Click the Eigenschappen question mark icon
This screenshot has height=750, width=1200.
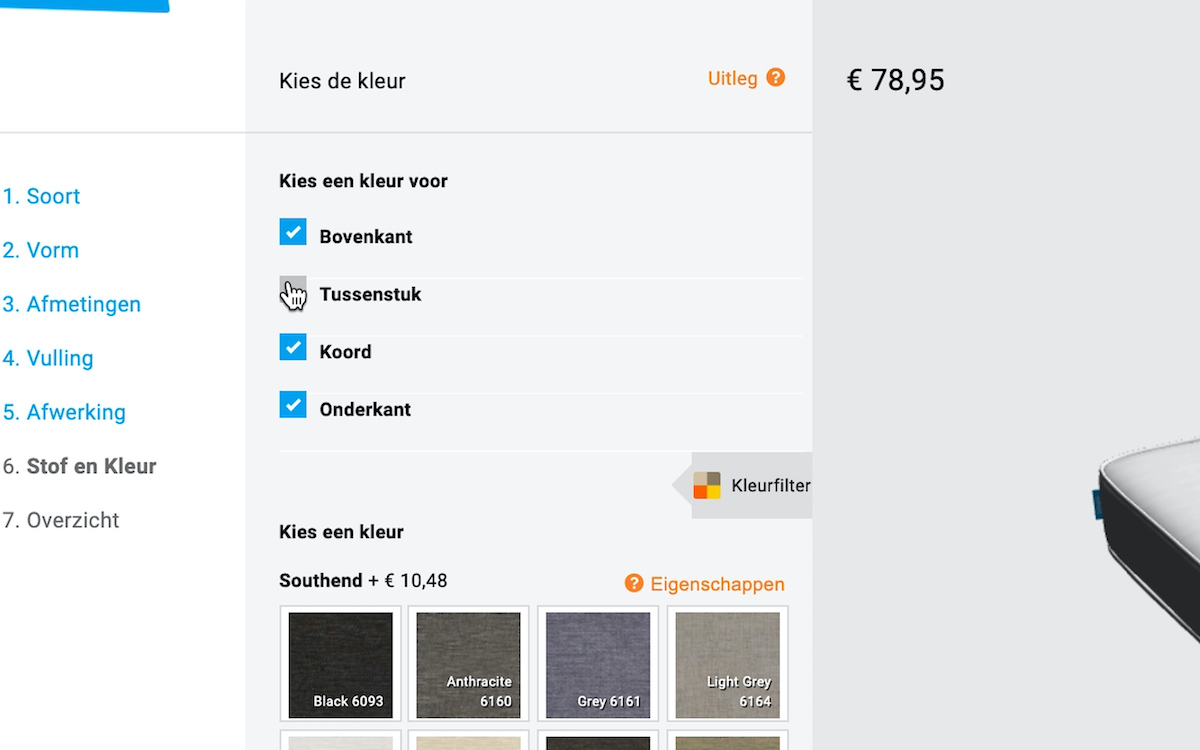coord(634,583)
